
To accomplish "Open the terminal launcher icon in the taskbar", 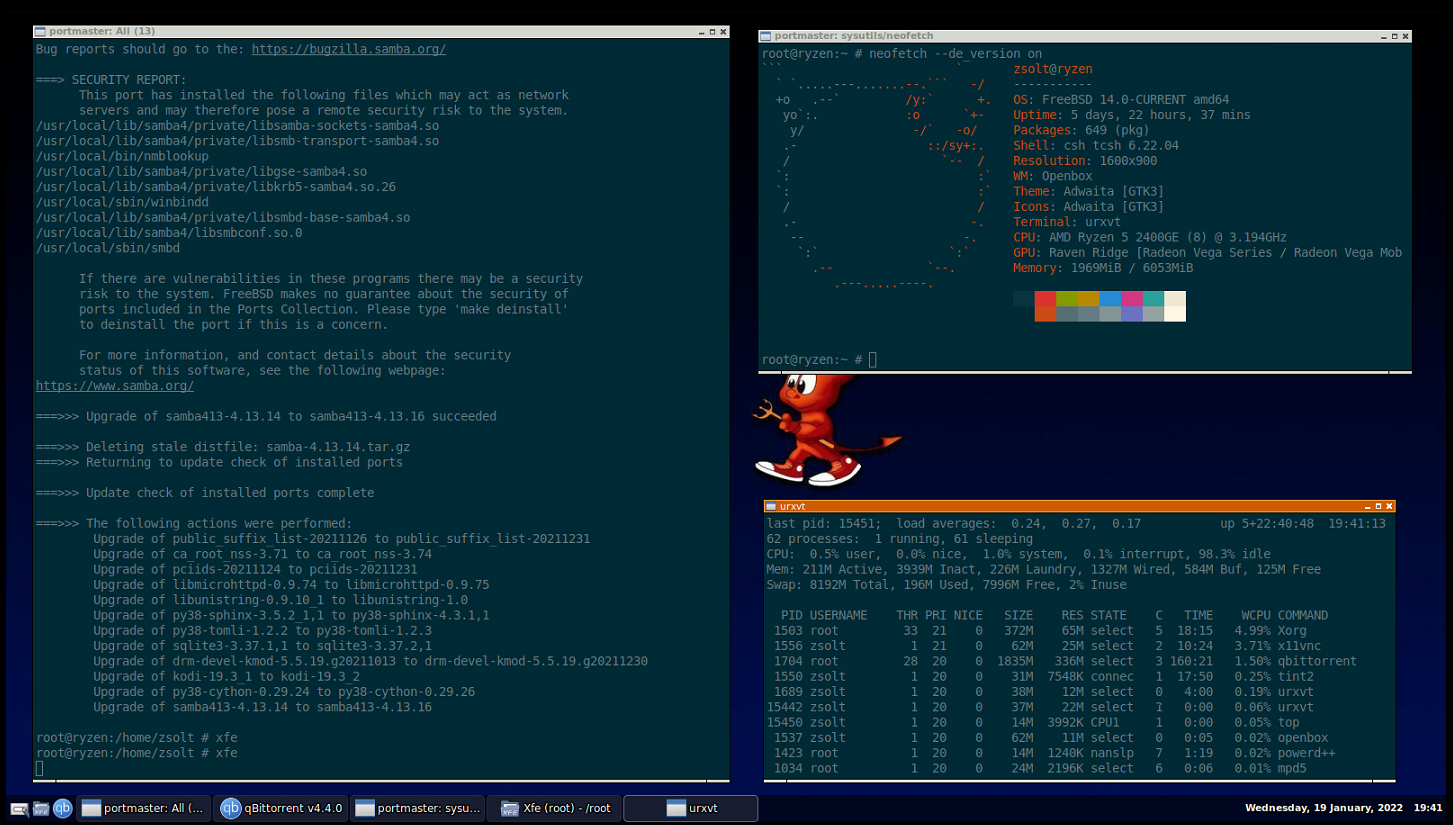I will pyautogui.click(x=19, y=808).
